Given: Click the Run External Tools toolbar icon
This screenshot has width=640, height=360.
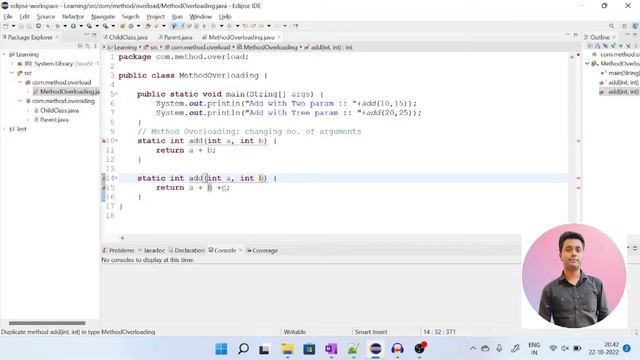Looking at the screenshot, I should pyautogui.click(x=105, y=26).
